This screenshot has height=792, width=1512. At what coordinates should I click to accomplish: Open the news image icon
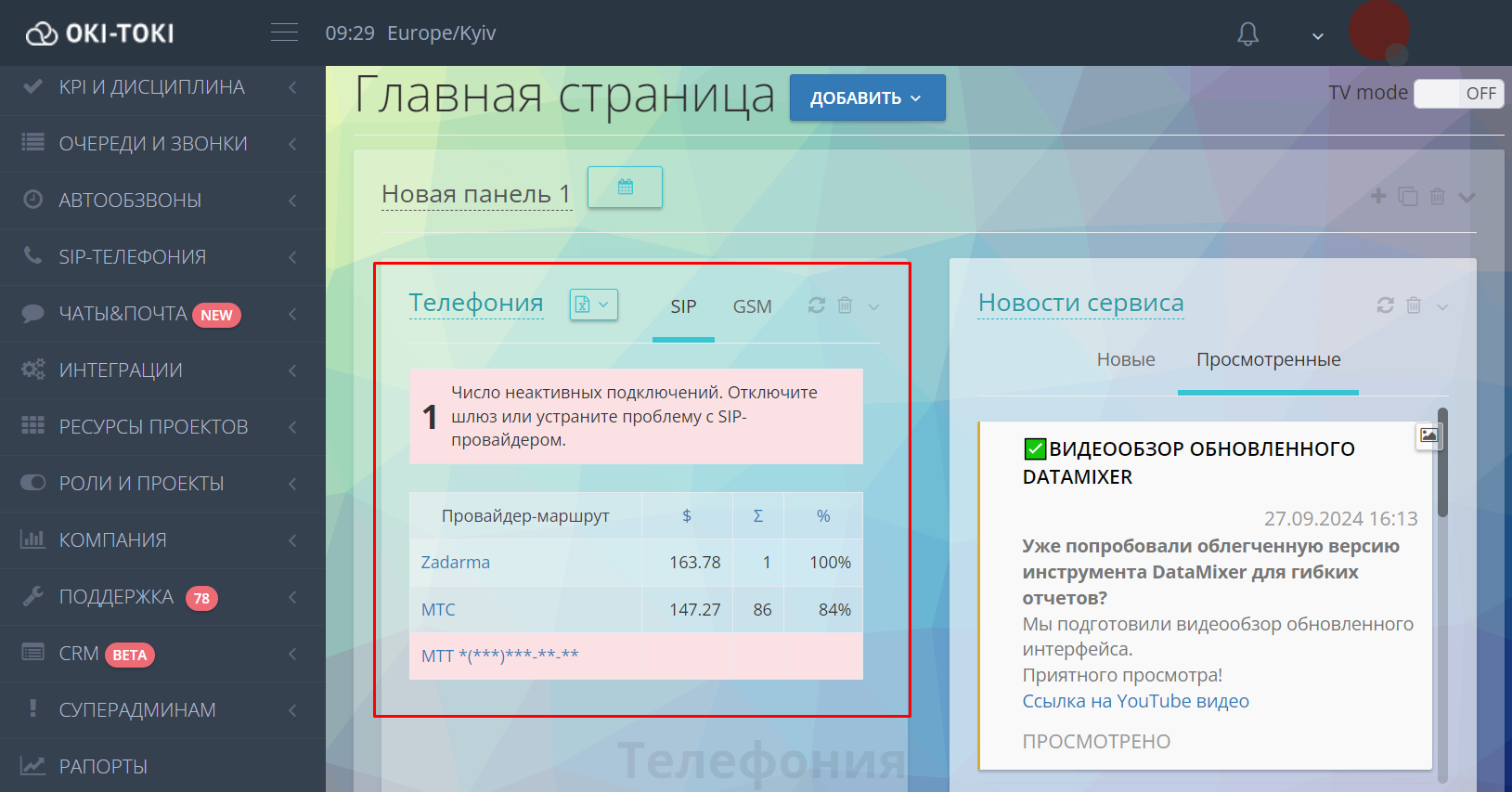pos(1429,435)
